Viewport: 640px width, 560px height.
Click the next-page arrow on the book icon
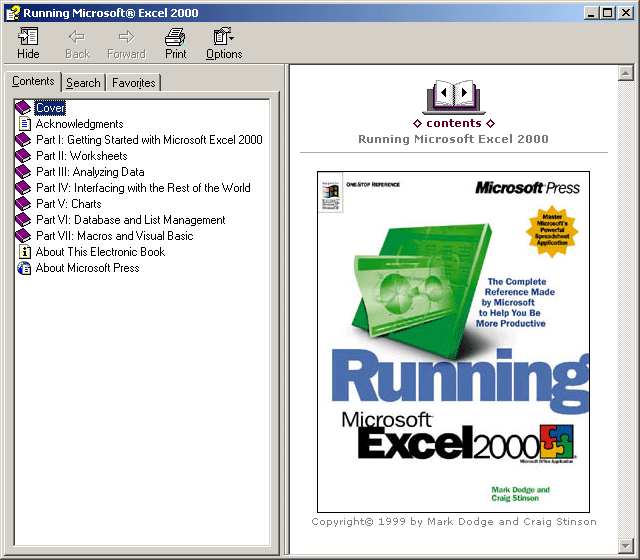tap(464, 93)
